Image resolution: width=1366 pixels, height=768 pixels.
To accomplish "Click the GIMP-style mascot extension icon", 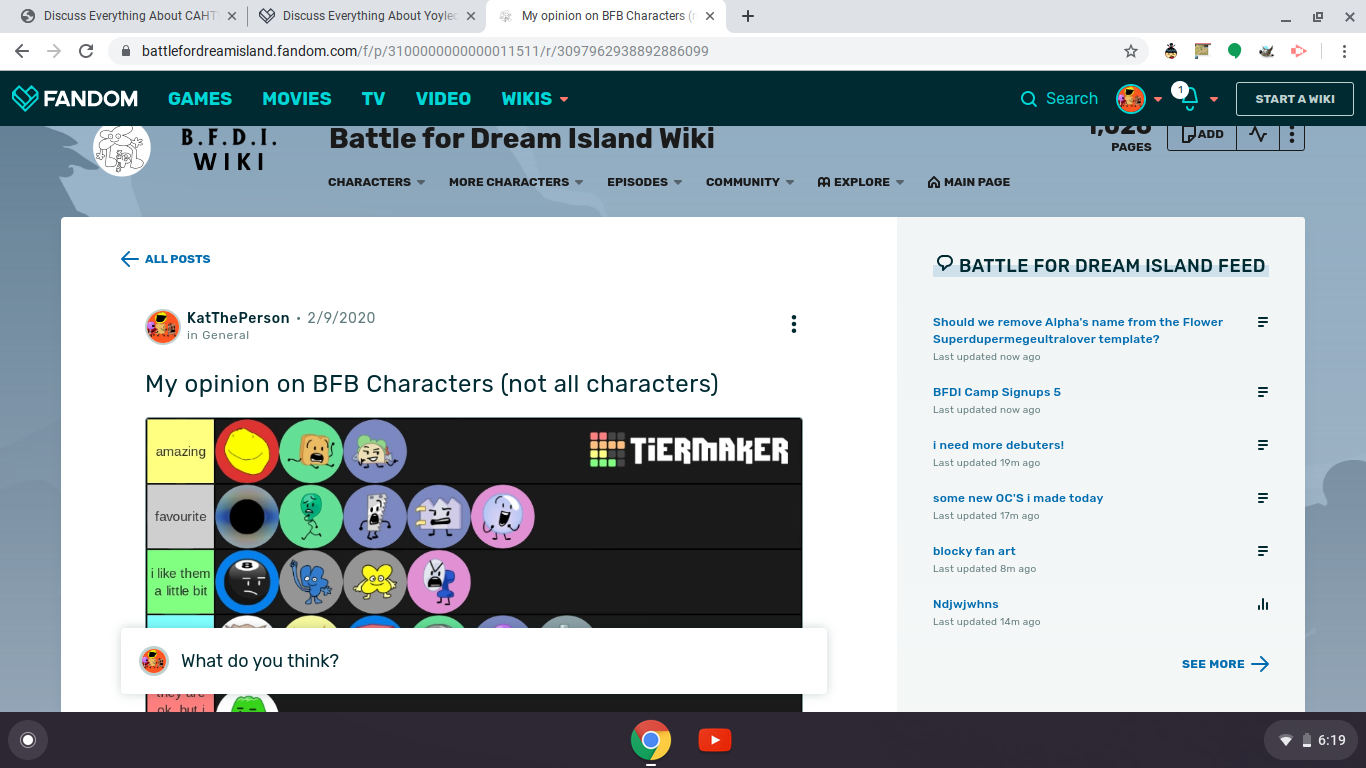I will (x=1267, y=51).
